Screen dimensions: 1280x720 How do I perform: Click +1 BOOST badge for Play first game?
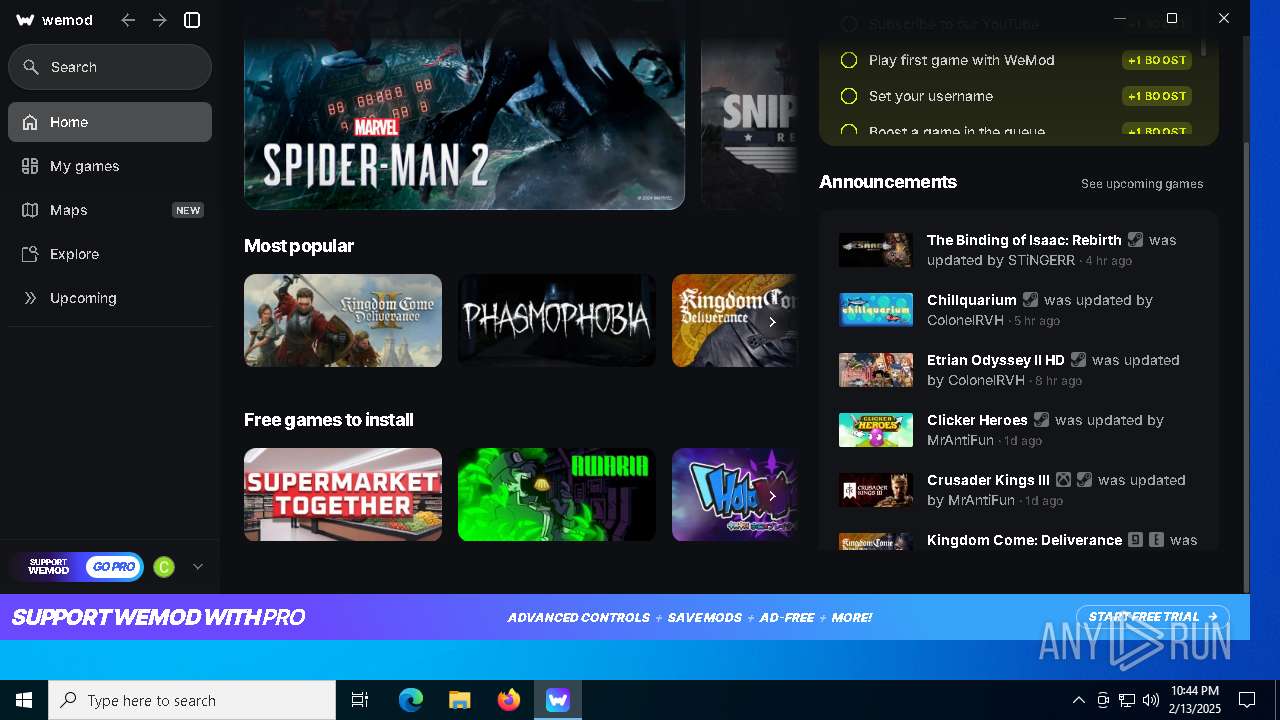point(1157,60)
